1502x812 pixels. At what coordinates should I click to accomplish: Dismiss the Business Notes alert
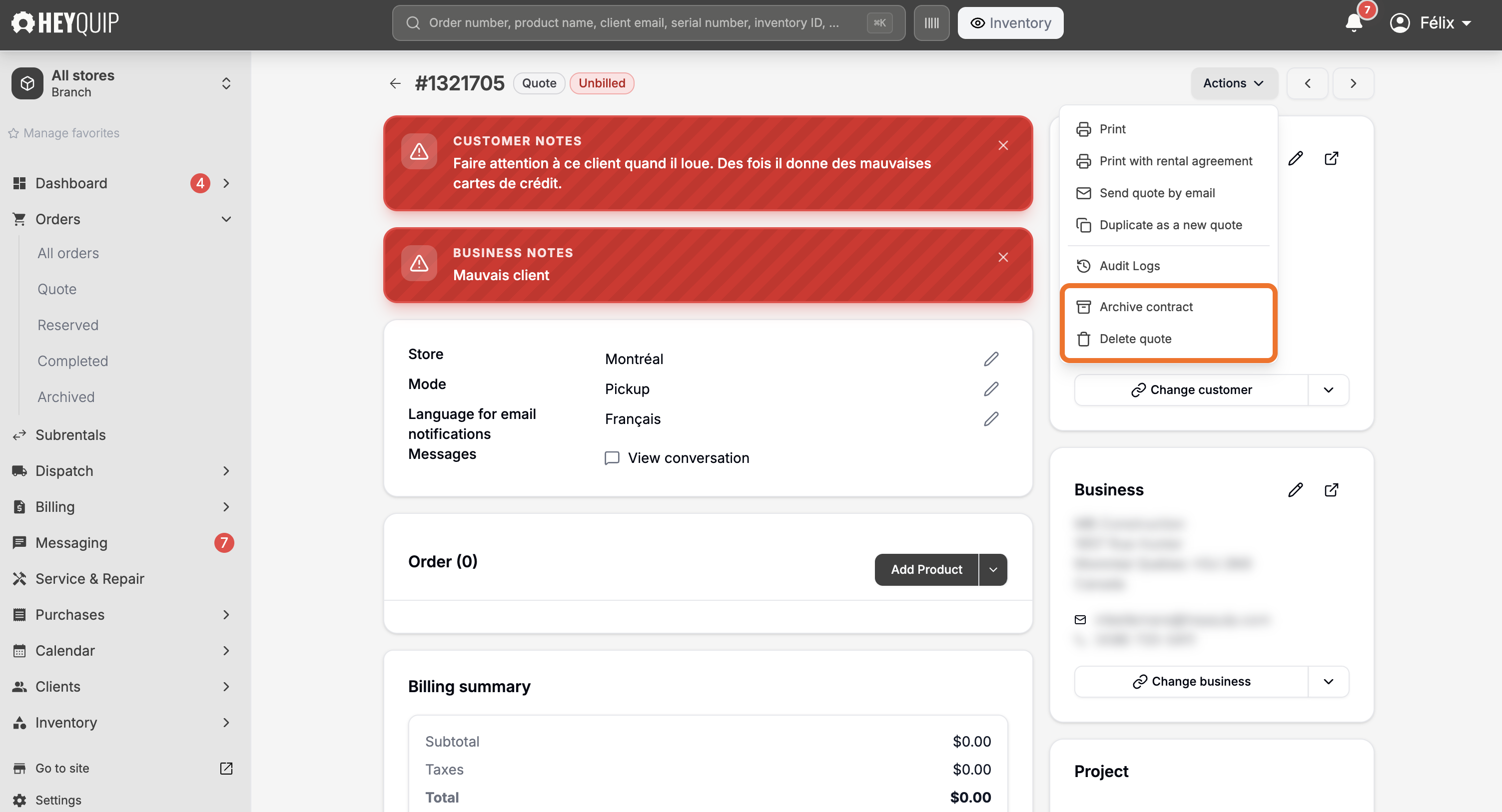(x=1003, y=257)
